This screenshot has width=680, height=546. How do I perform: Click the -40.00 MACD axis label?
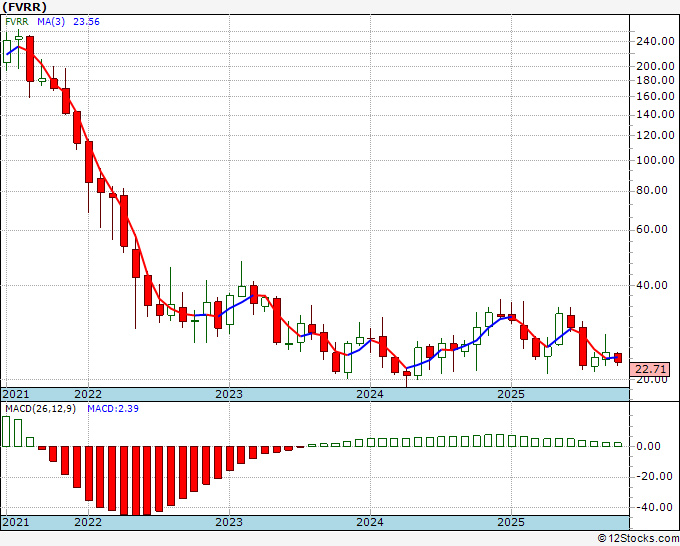652,507
